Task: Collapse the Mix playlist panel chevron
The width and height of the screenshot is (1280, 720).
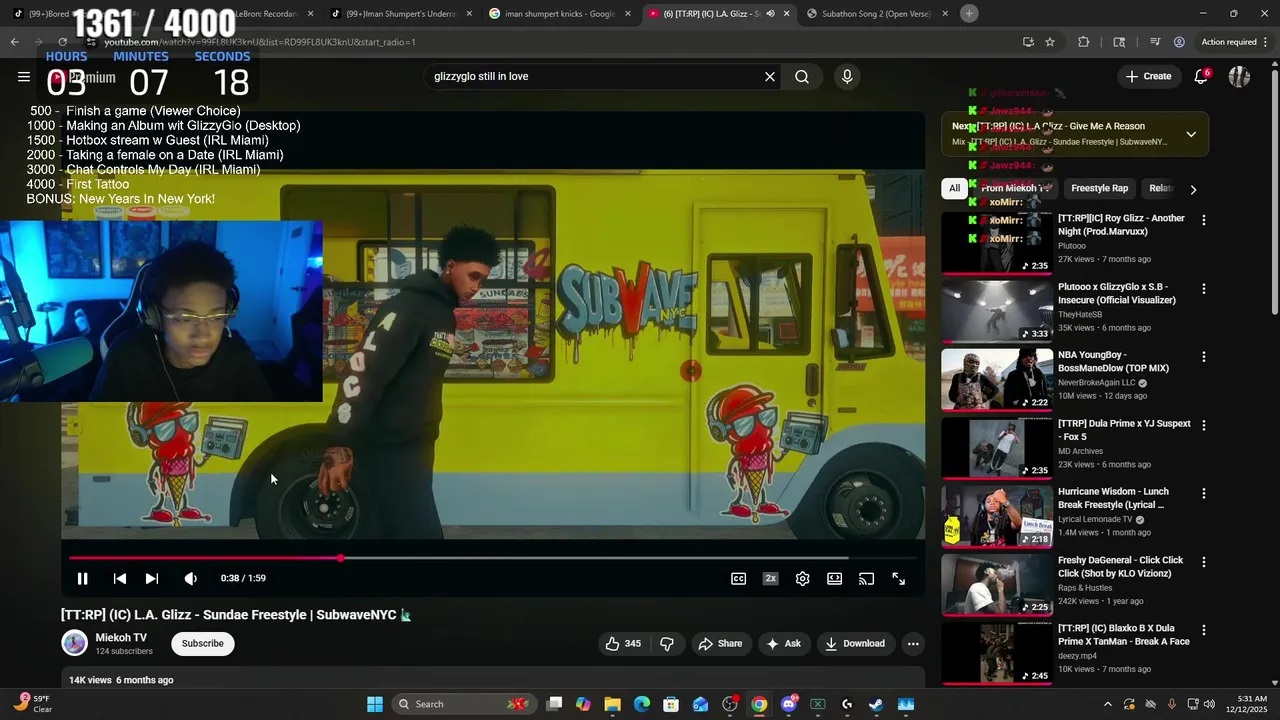Action: pyautogui.click(x=1191, y=134)
